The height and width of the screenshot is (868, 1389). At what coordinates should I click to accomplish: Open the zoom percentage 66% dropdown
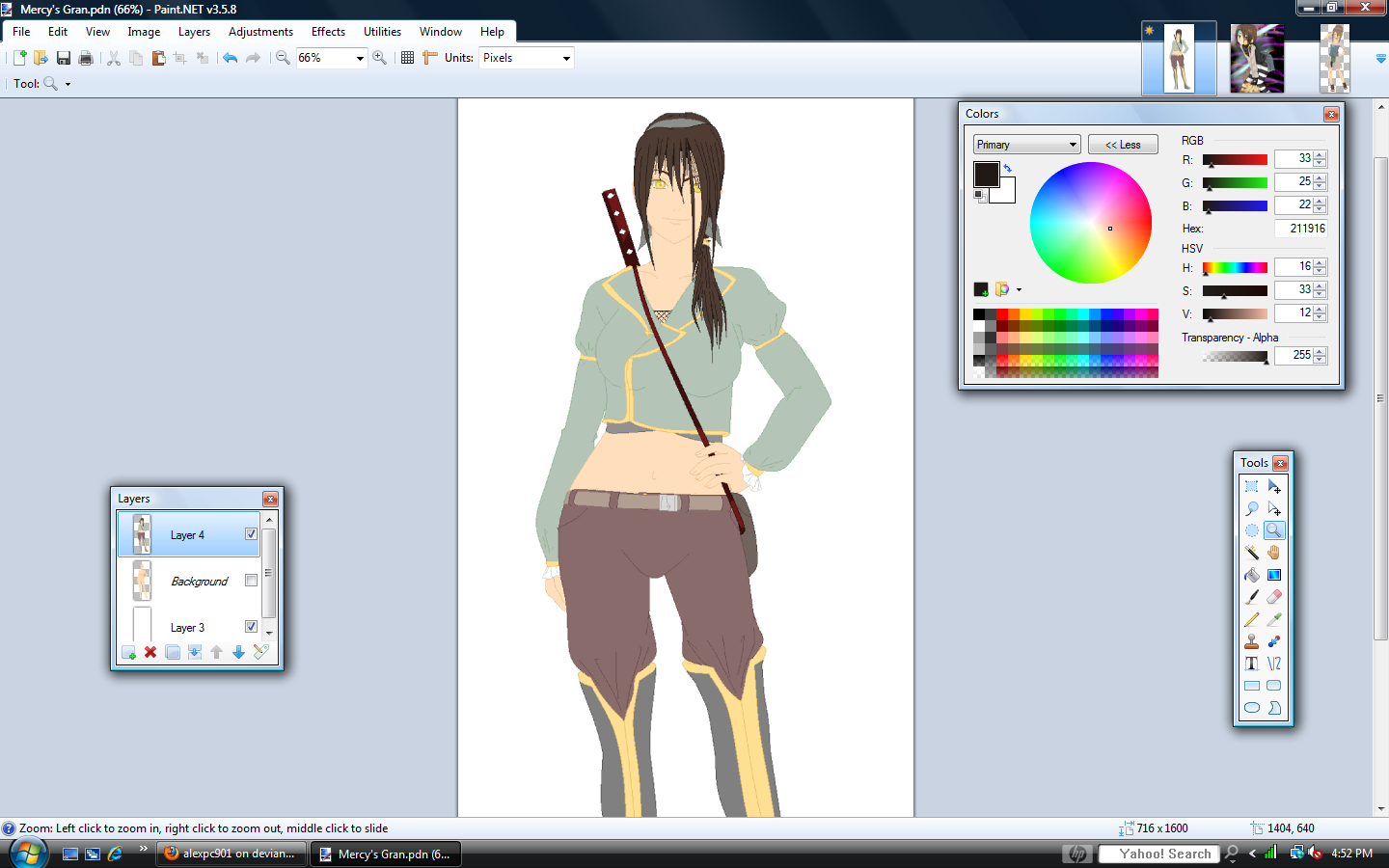point(360,58)
